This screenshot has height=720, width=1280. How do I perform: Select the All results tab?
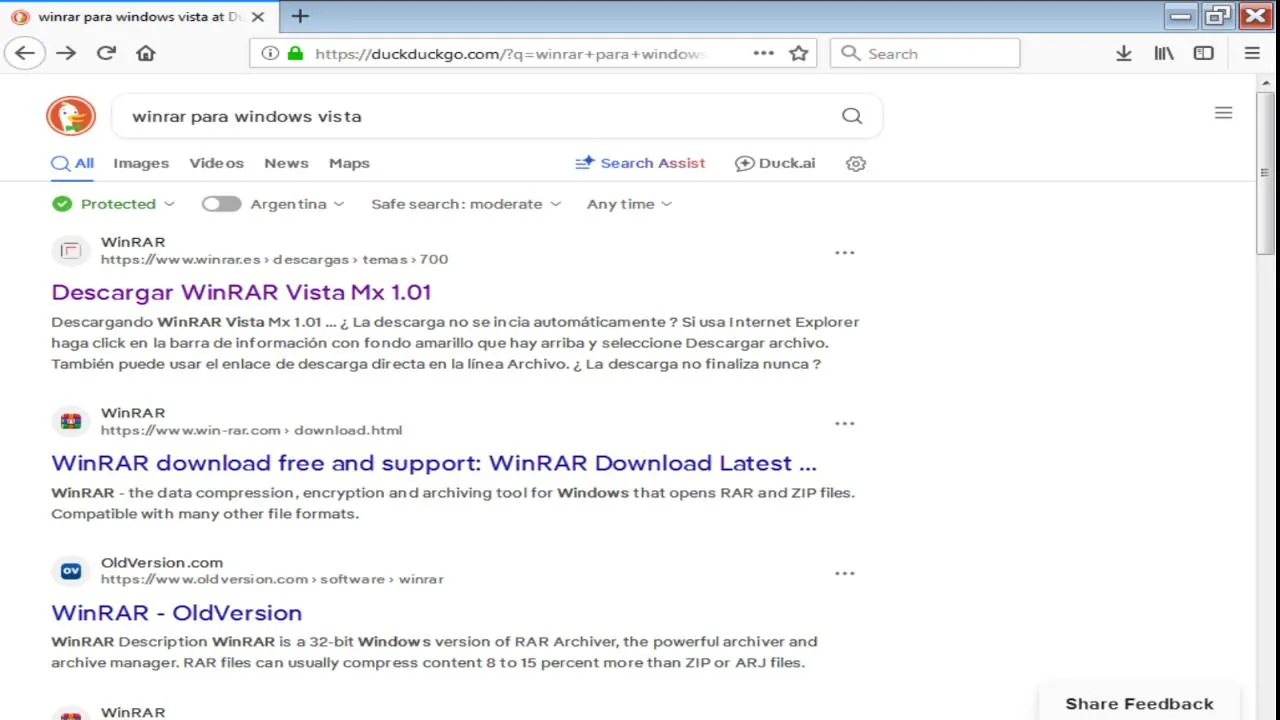pyautogui.click(x=72, y=164)
